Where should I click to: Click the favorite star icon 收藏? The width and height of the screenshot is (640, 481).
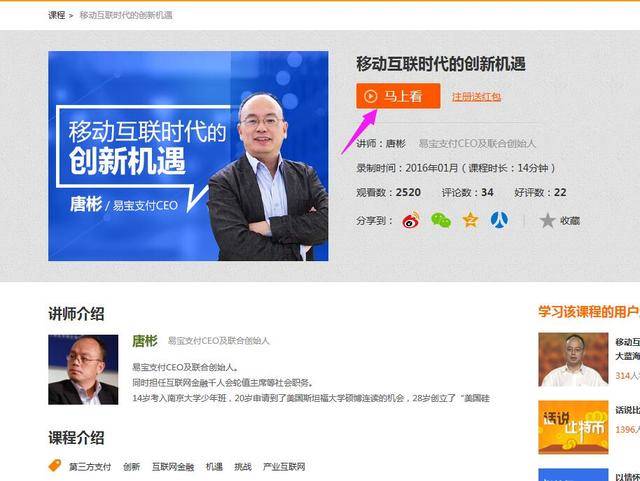coord(547,221)
